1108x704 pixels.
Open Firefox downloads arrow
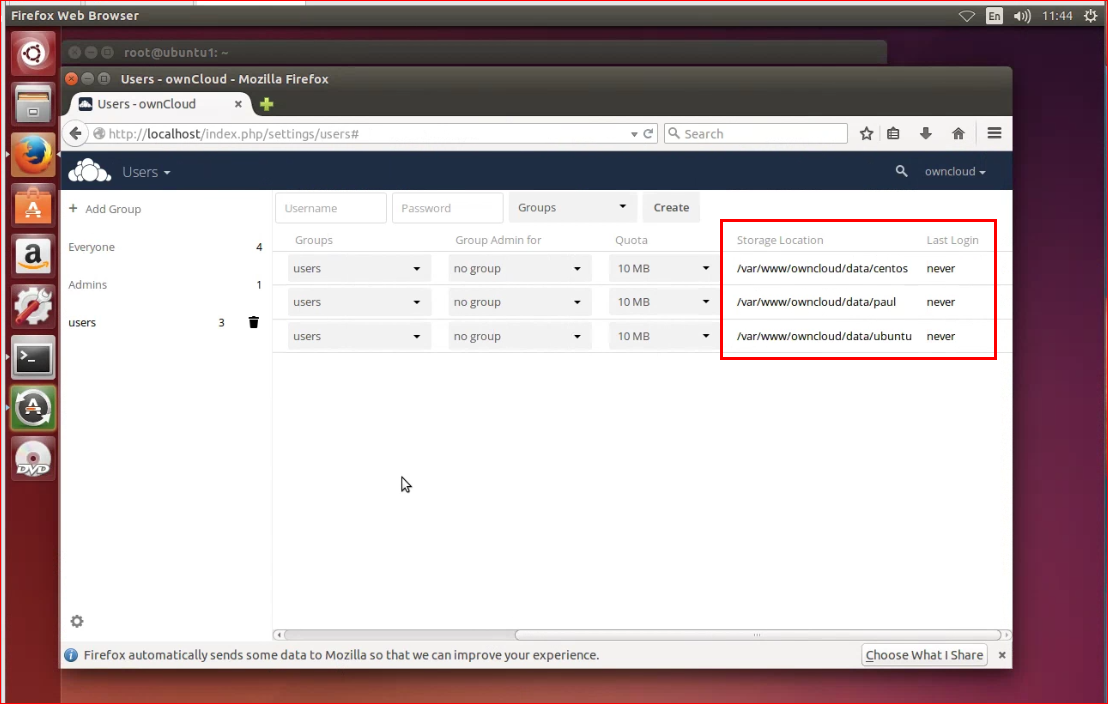(x=926, y=133)
